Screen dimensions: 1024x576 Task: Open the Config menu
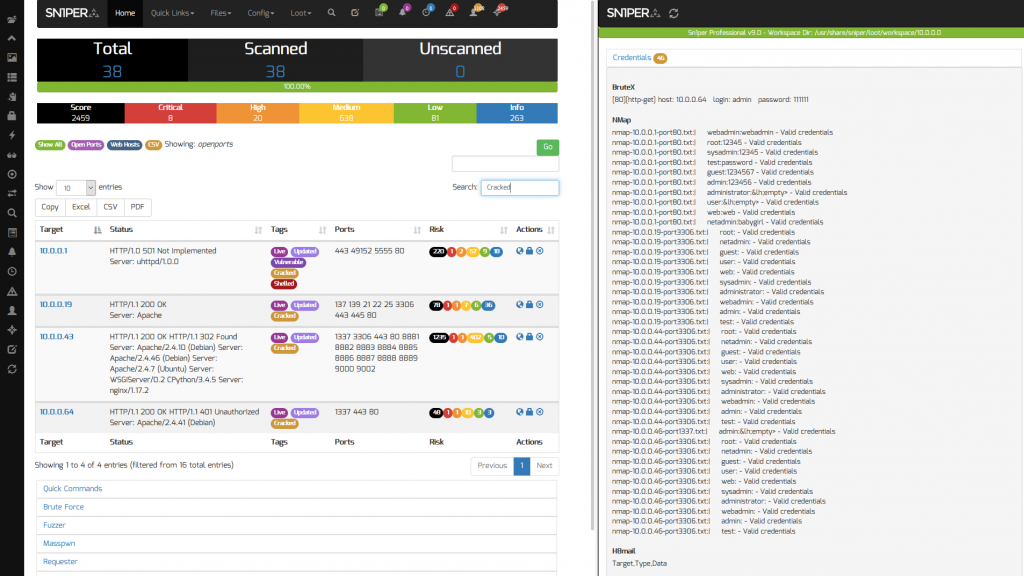tap(260, 13)
